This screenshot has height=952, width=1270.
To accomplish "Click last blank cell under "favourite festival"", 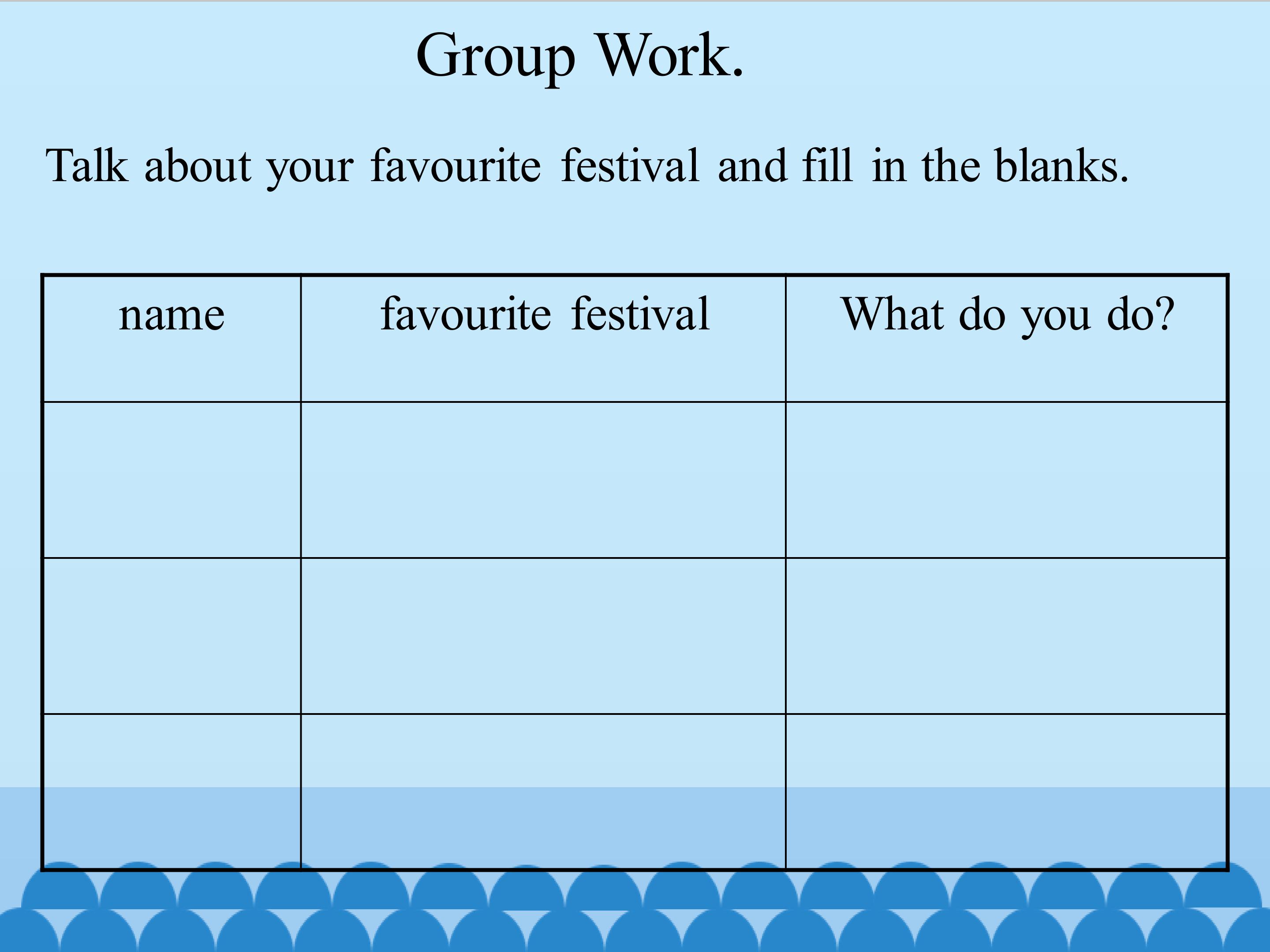I will pos(543,792).
